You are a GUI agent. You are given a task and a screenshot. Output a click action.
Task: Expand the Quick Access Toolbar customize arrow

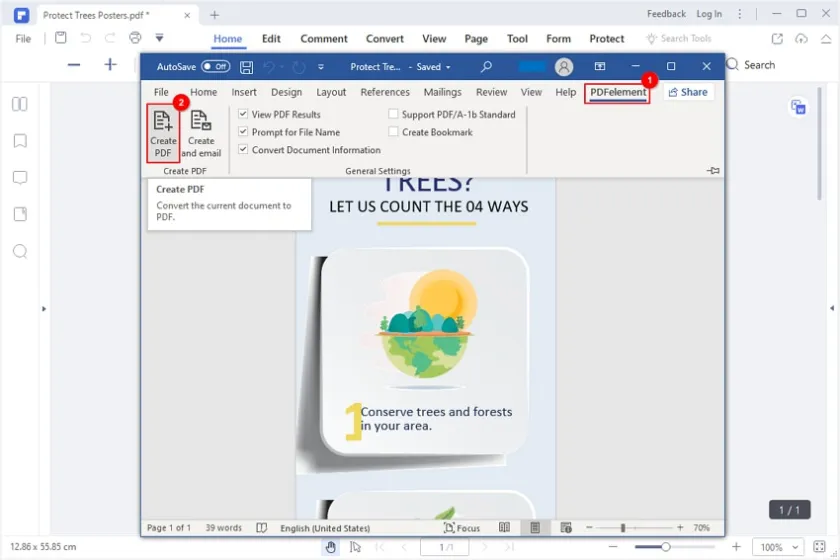coord(321,67)
